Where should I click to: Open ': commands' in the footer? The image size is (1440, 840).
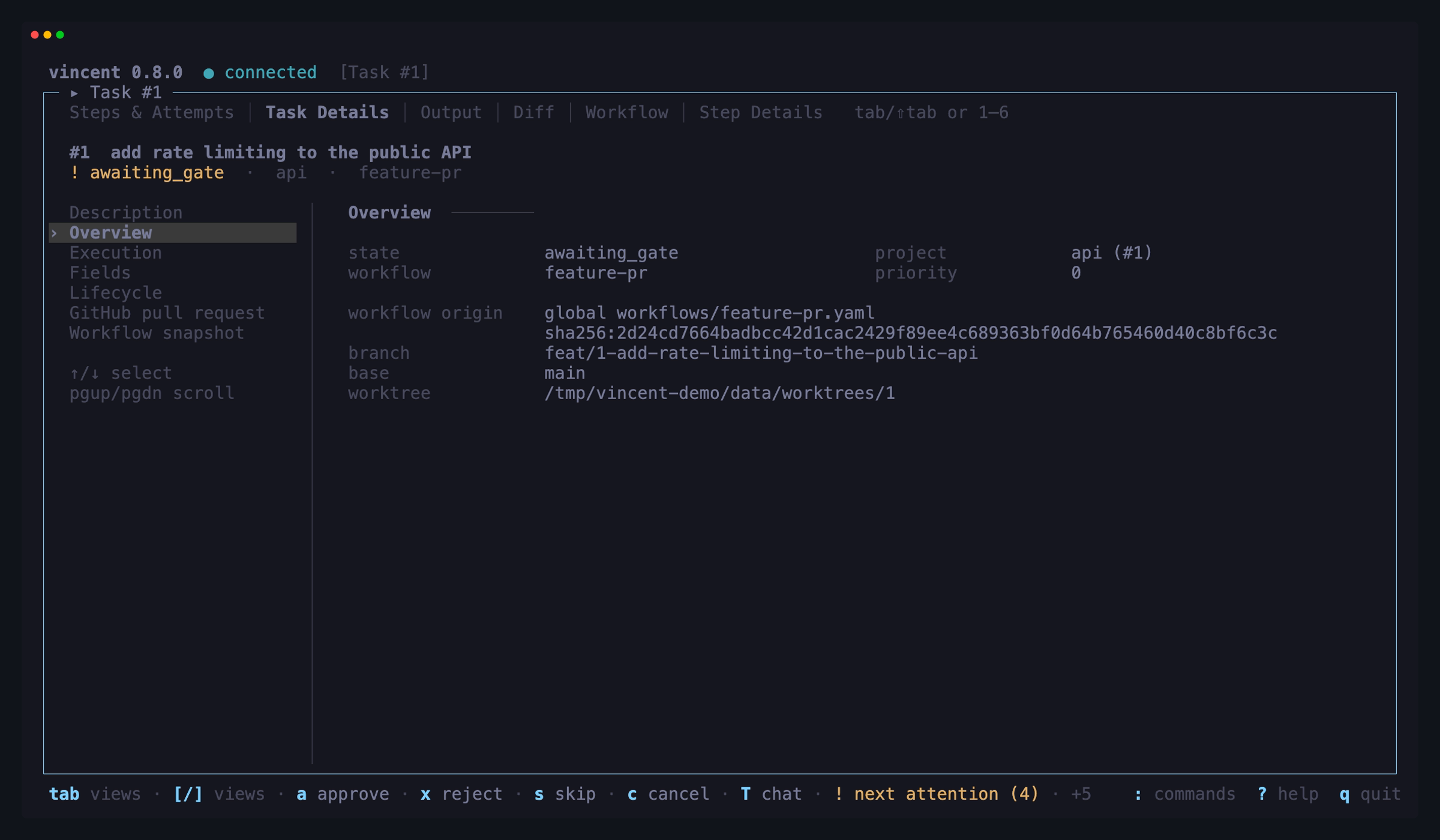1184,794
